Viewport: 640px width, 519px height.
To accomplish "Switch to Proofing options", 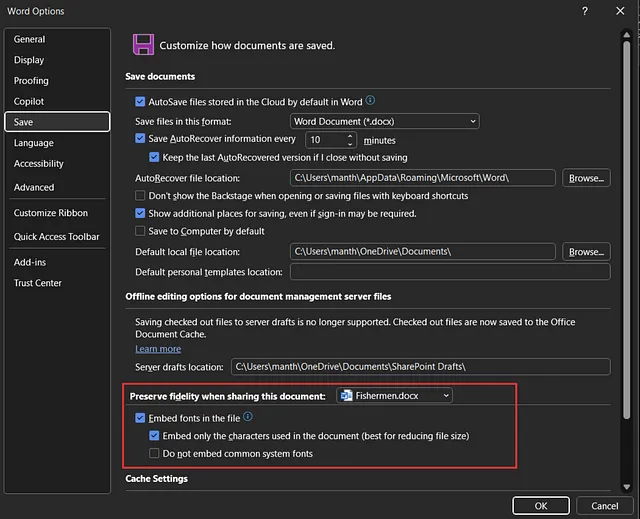I will (x=57, y=81).
